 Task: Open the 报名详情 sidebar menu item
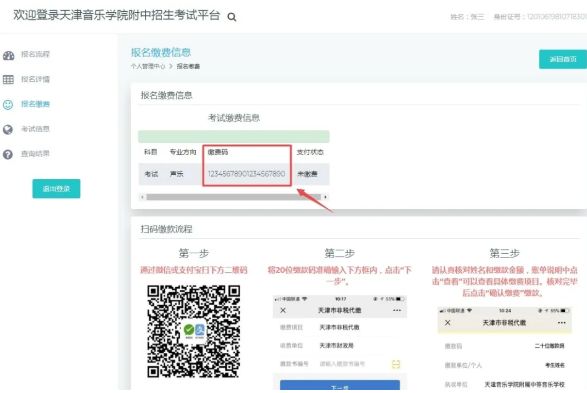[x=35, y=79]
